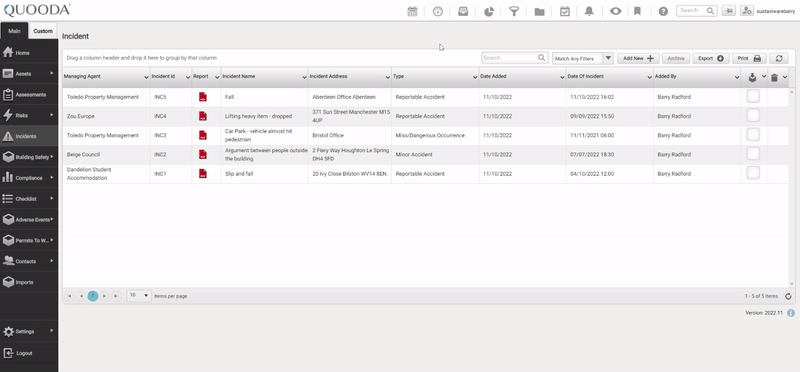Open the dashboard gauge icon

pyautogui.click(x=438, y=11)
